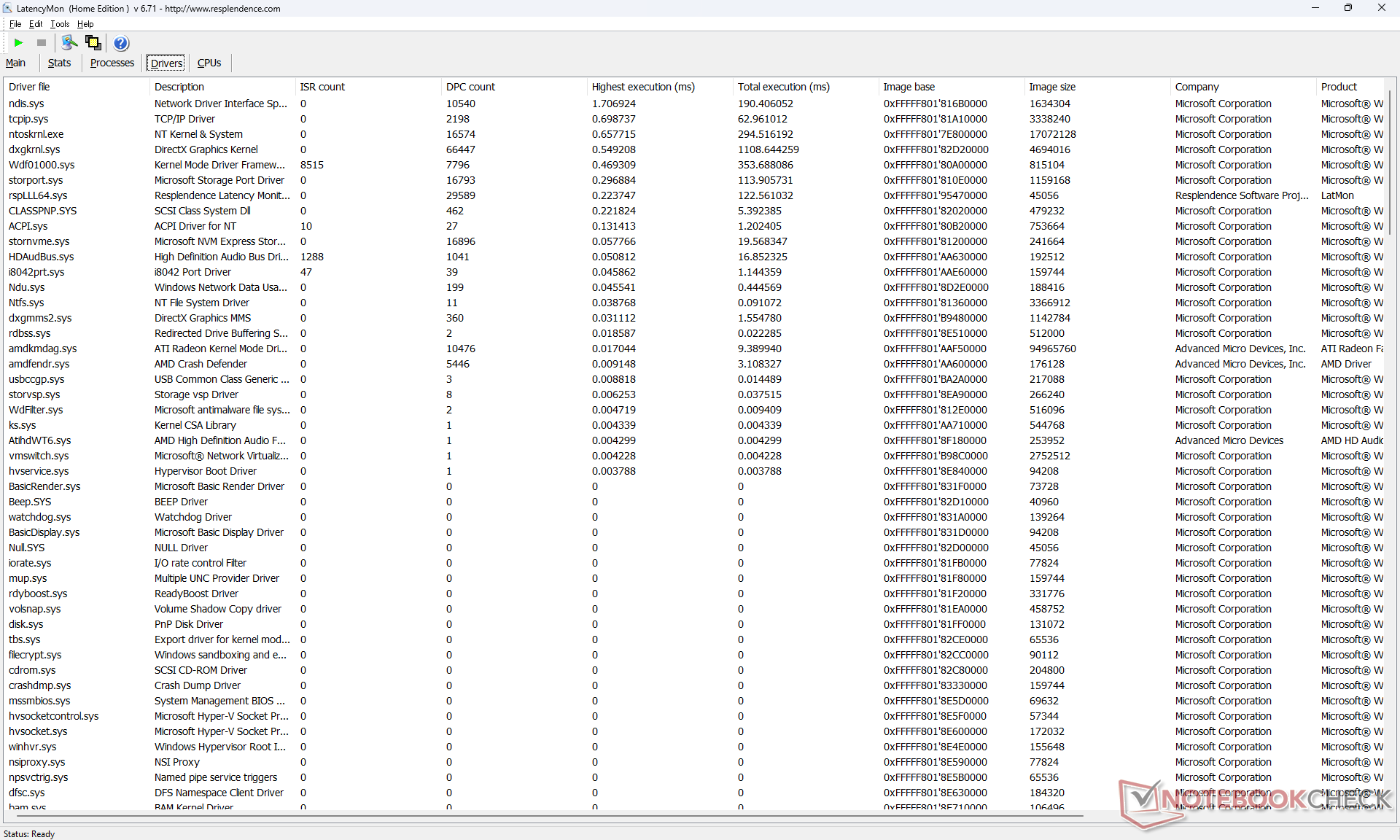Sort by the ISR count column header
The height and width of the screenshot is (840, 1400).
coord(322,87)
